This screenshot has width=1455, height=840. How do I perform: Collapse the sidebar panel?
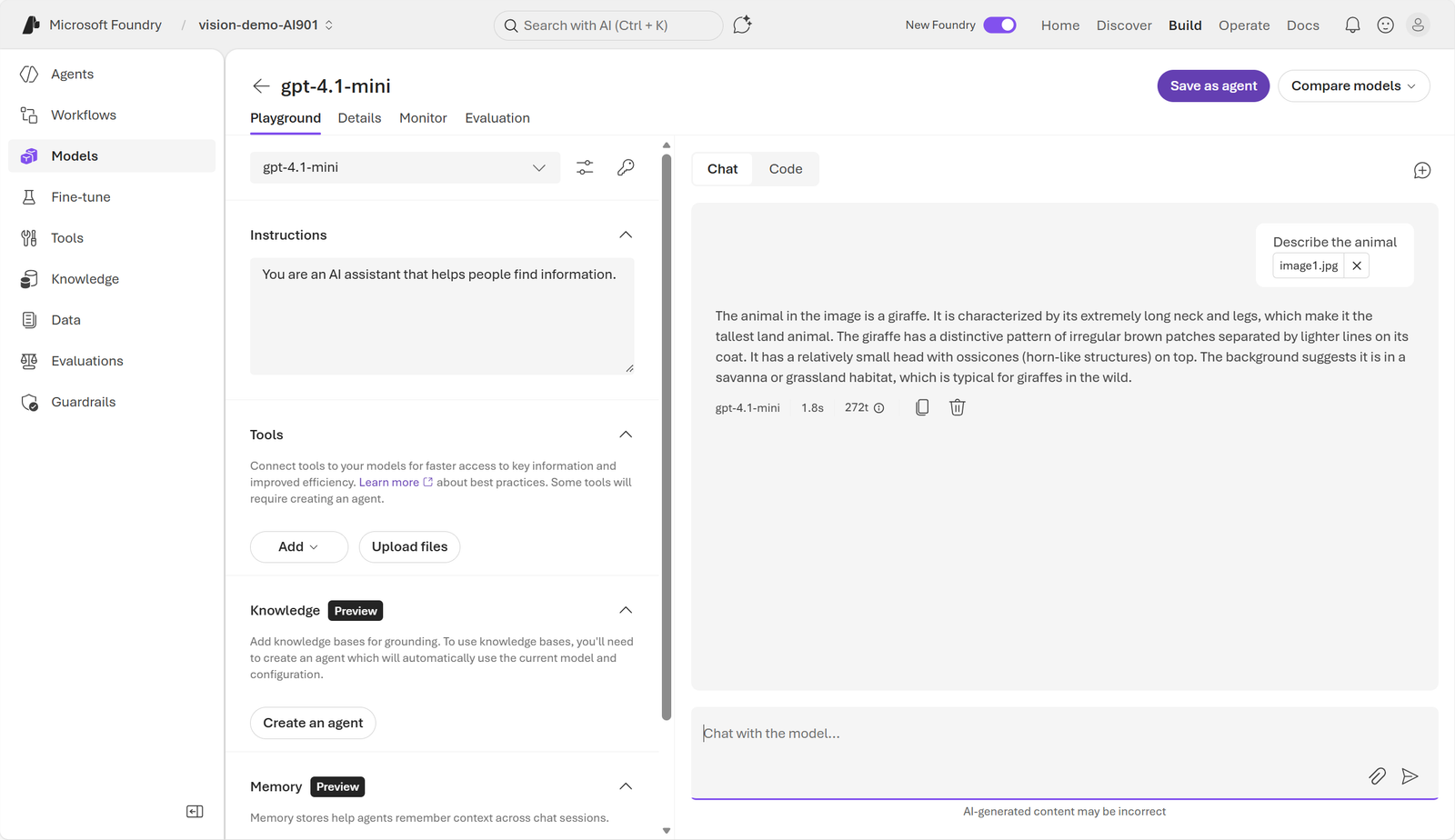195,811
